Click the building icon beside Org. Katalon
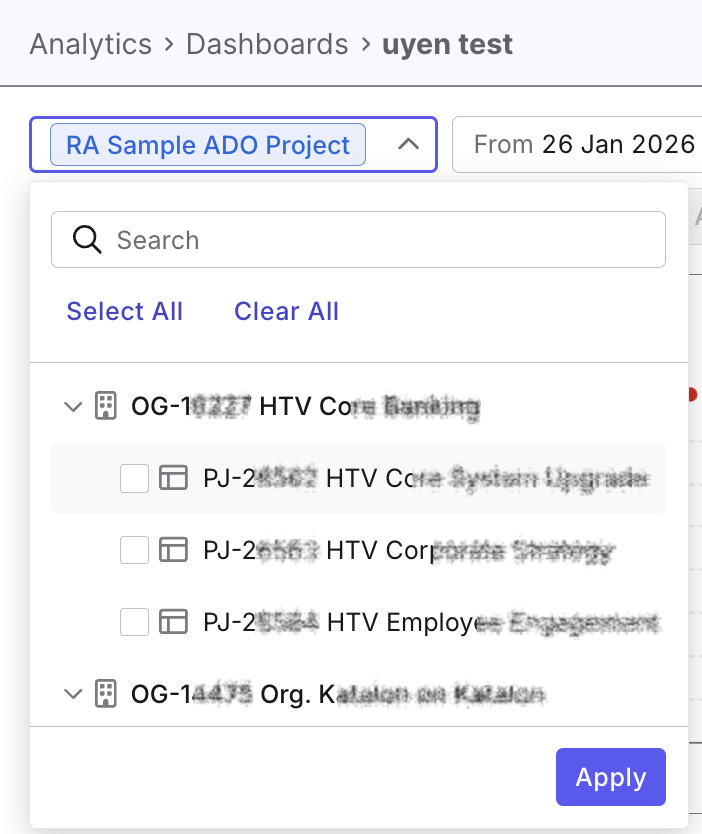Image resolution: width=702 pixels, height=834 pixels. click(x=104, y=694)
